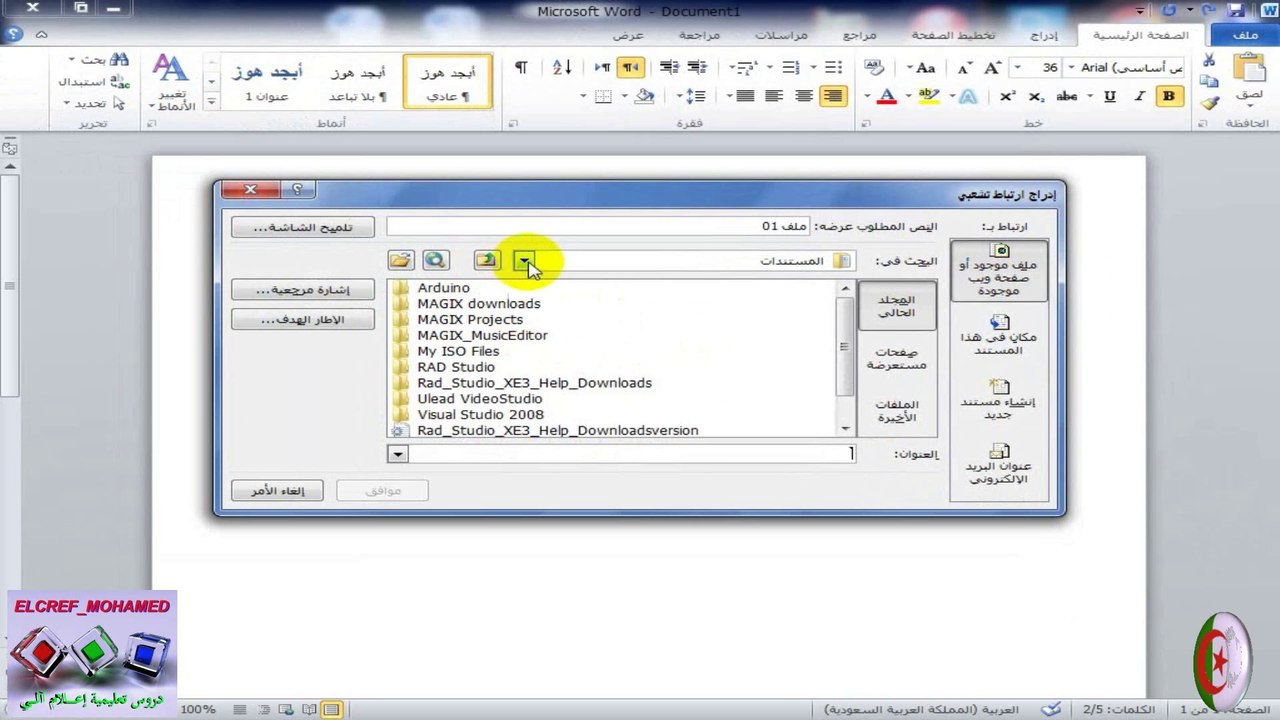Click Replace (استبدال) button
Screen dimensions: 1280x720
[93, 82]
